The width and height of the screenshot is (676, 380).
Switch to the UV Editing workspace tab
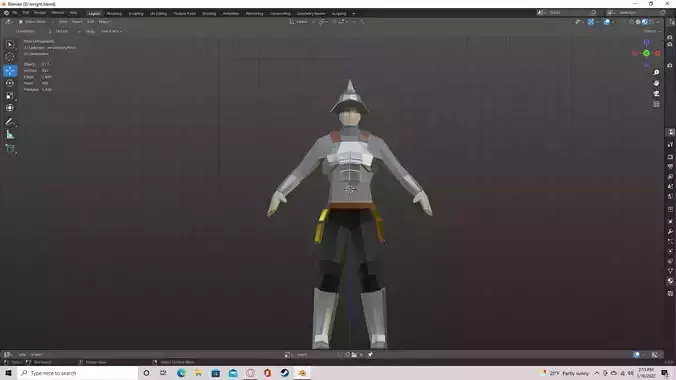click(158, 13)
